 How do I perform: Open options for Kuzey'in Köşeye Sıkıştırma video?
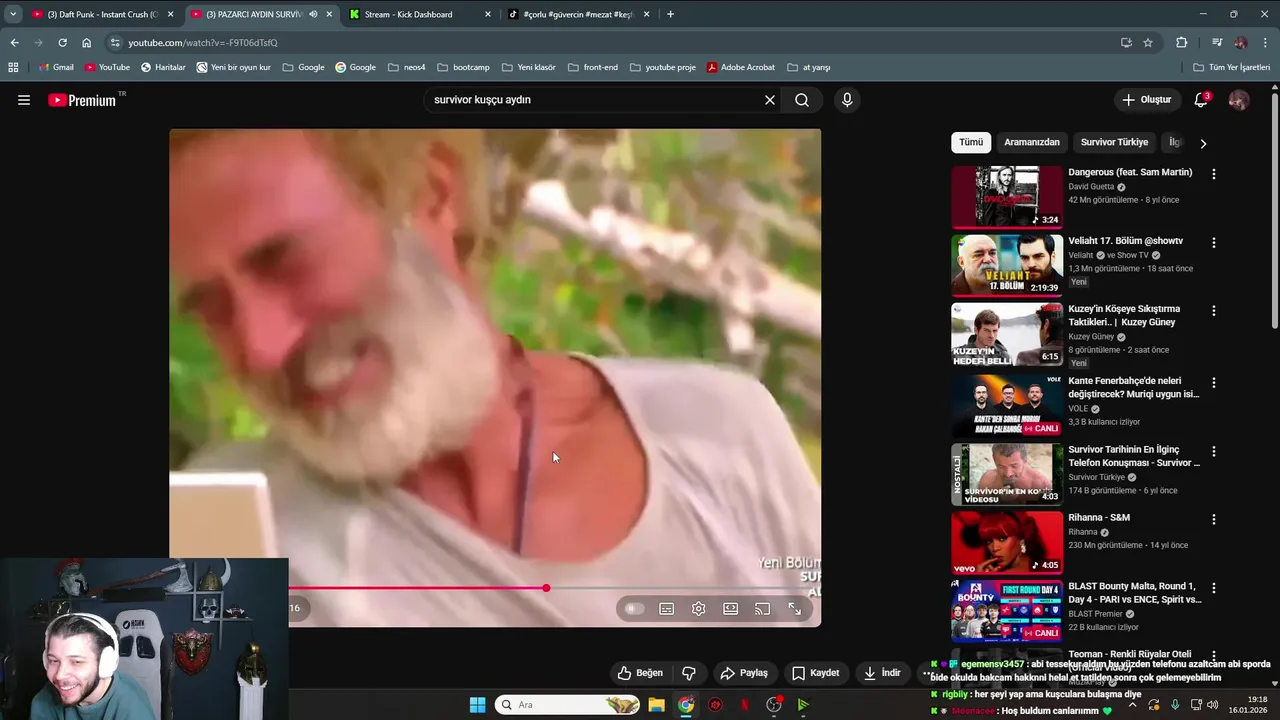click(1214, 311)
